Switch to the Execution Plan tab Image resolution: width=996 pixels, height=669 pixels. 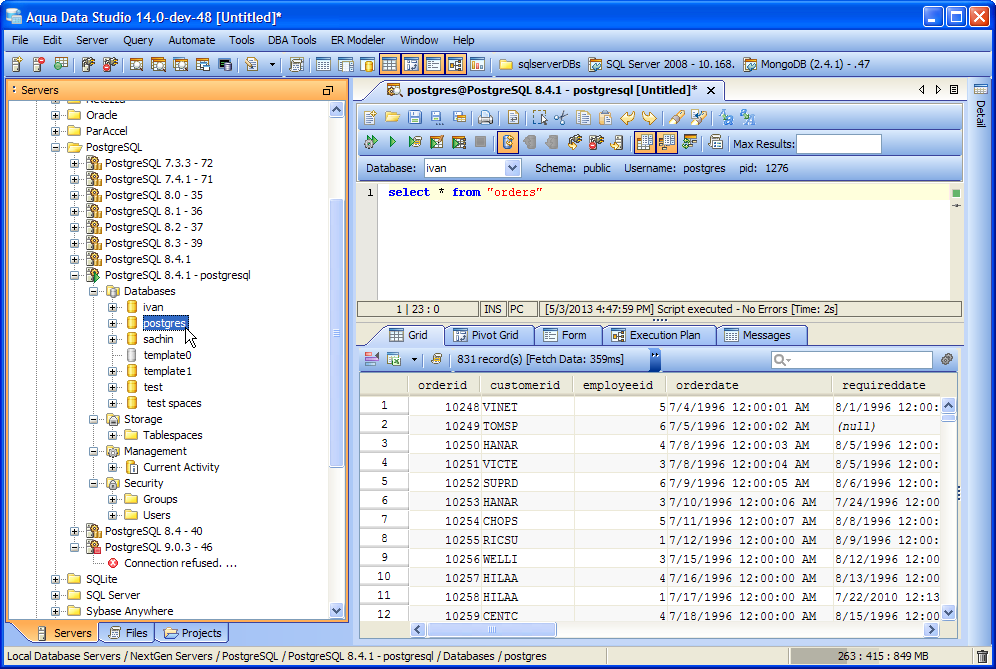point(657,335)
